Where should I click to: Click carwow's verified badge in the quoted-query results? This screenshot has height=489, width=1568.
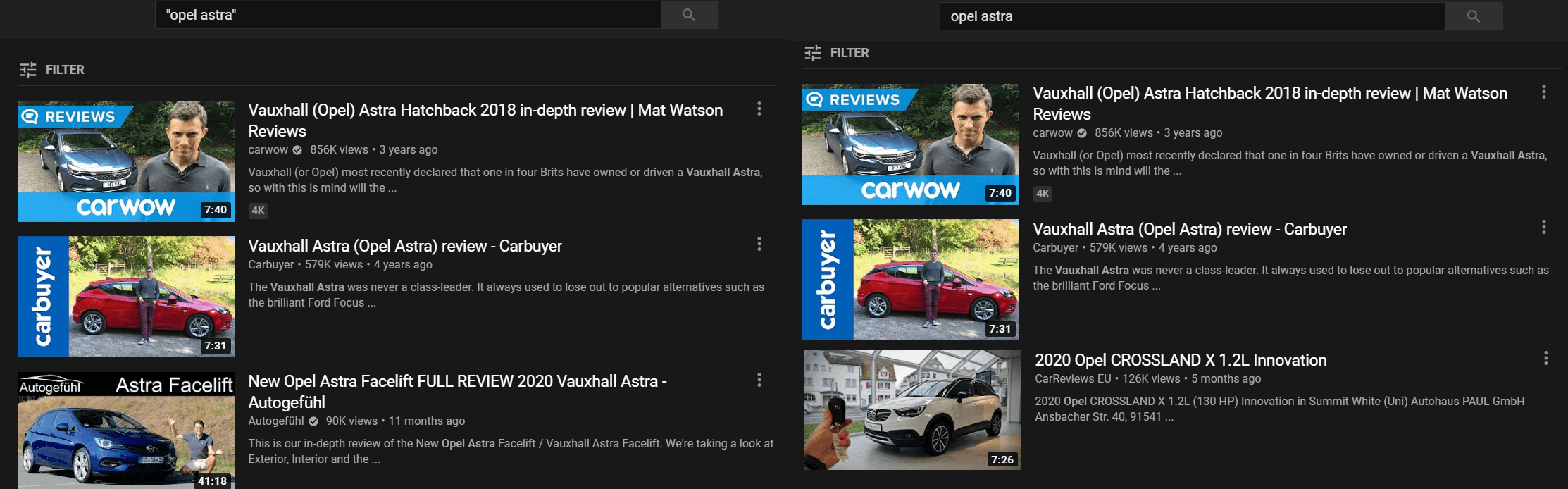pyautogui.click(x=297, y=150)
